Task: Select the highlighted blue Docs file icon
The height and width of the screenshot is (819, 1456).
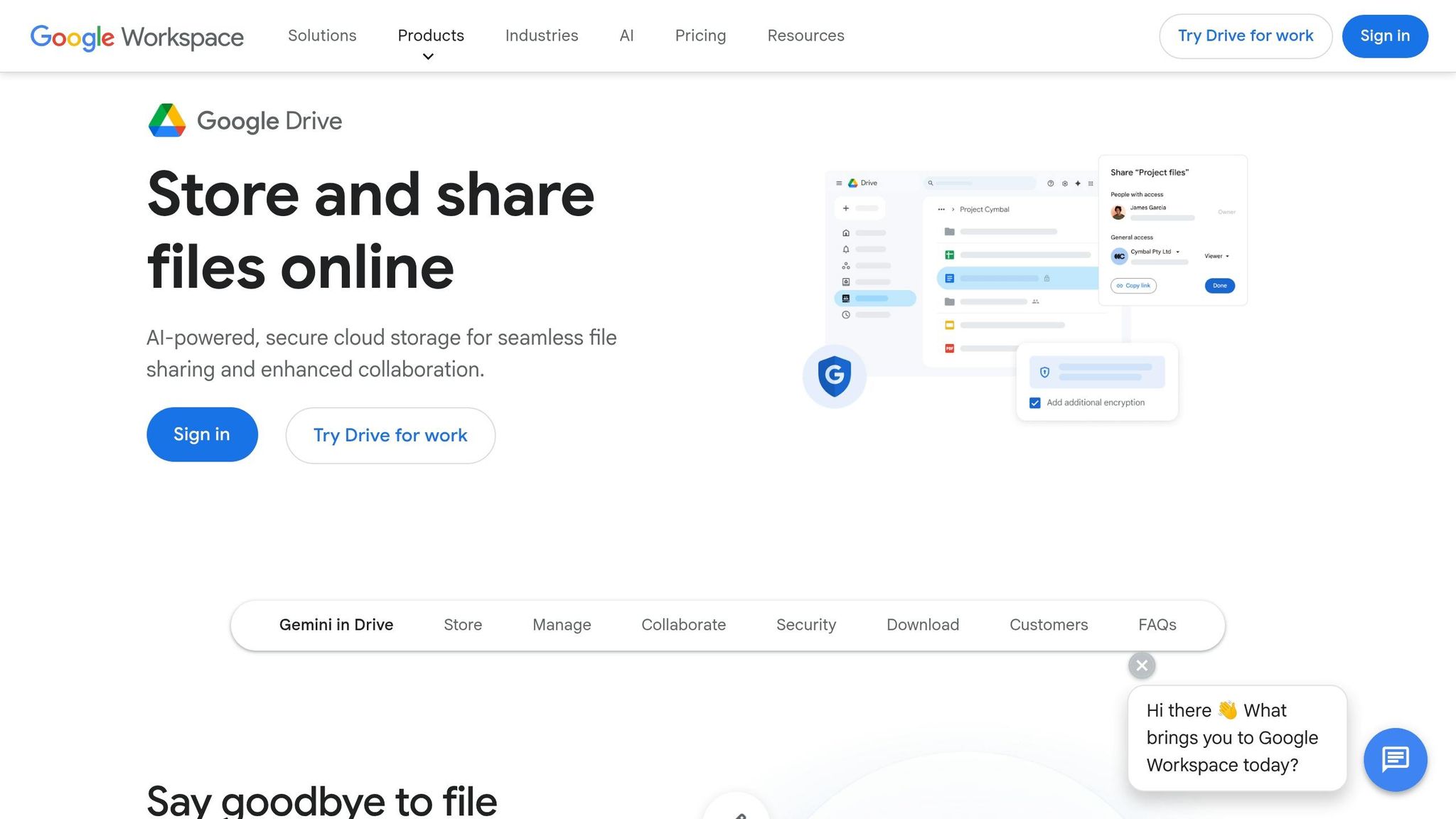Action: point(950,278)
